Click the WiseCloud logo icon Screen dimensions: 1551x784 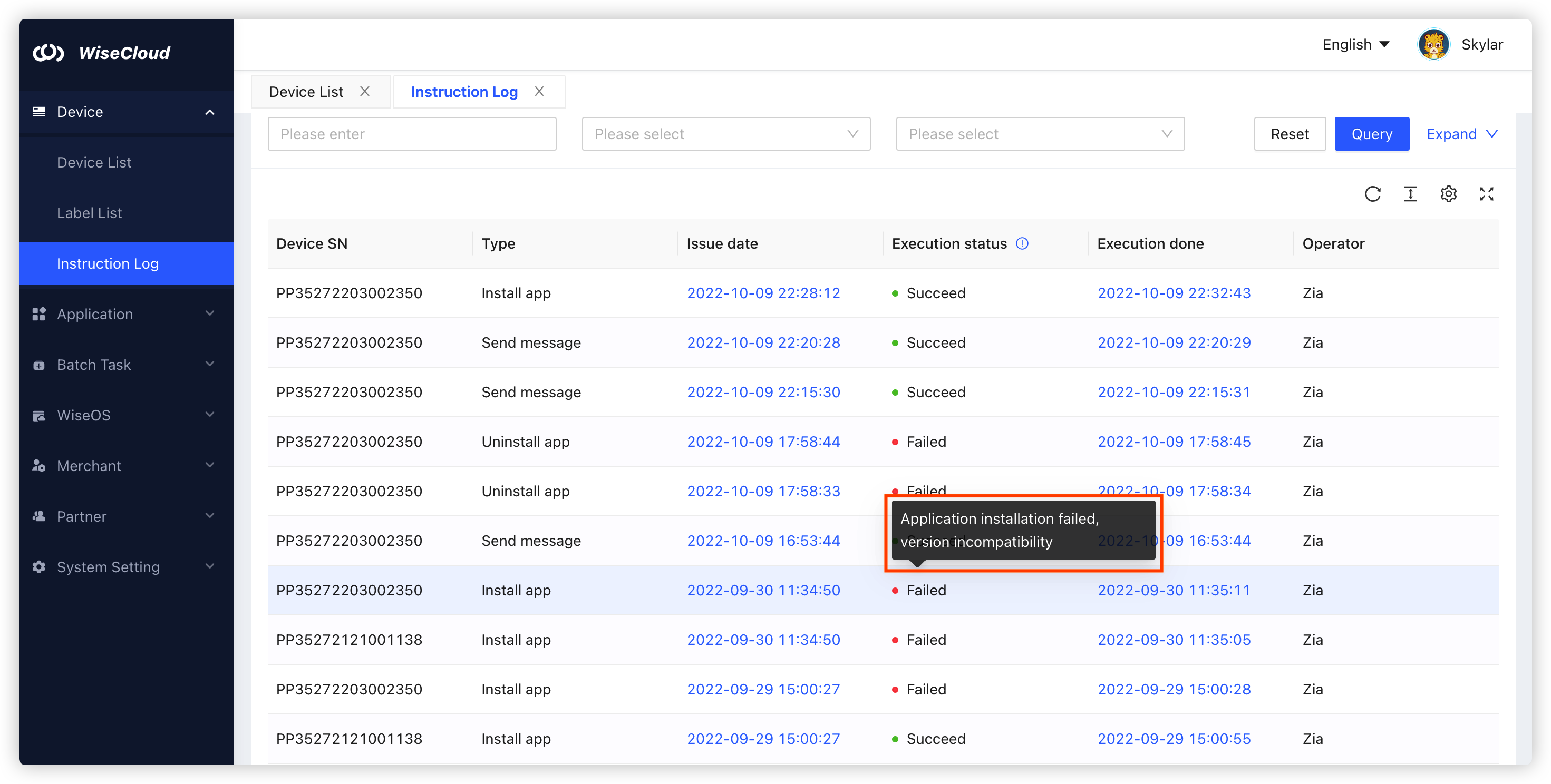coord(50,53)
